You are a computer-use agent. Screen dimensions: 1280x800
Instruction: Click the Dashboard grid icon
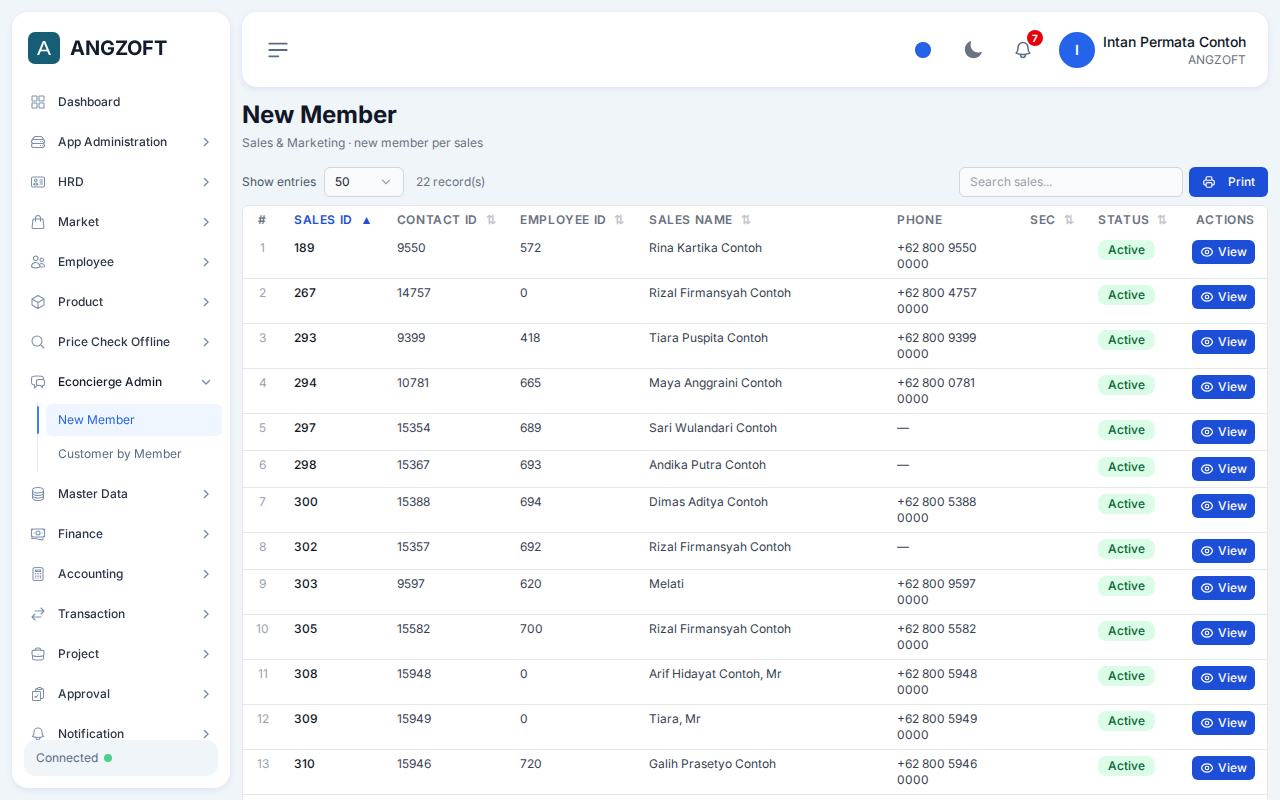click(x=38, y=102)
